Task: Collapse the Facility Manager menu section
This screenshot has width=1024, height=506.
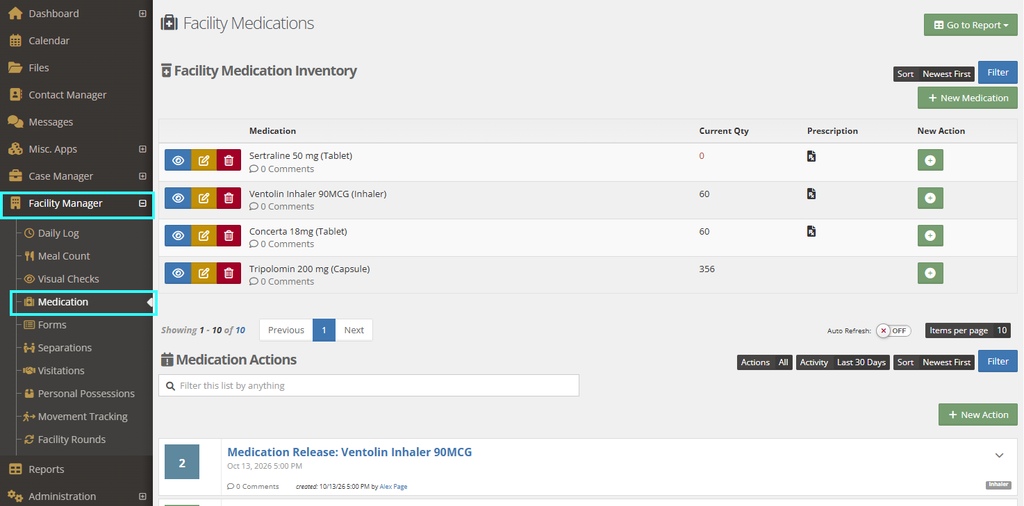Action: 142,203
